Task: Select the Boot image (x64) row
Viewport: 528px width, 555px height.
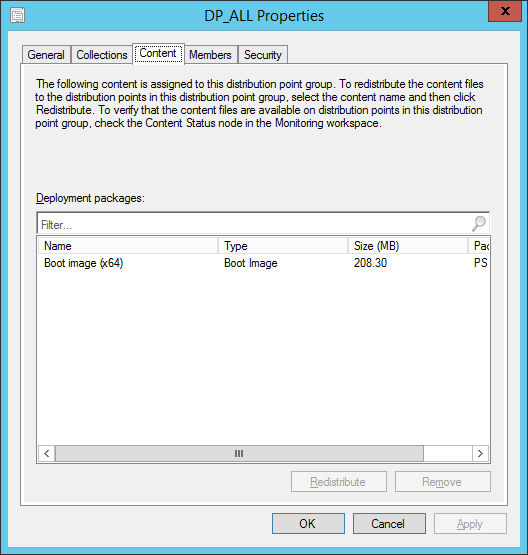Action: (264, 263)
